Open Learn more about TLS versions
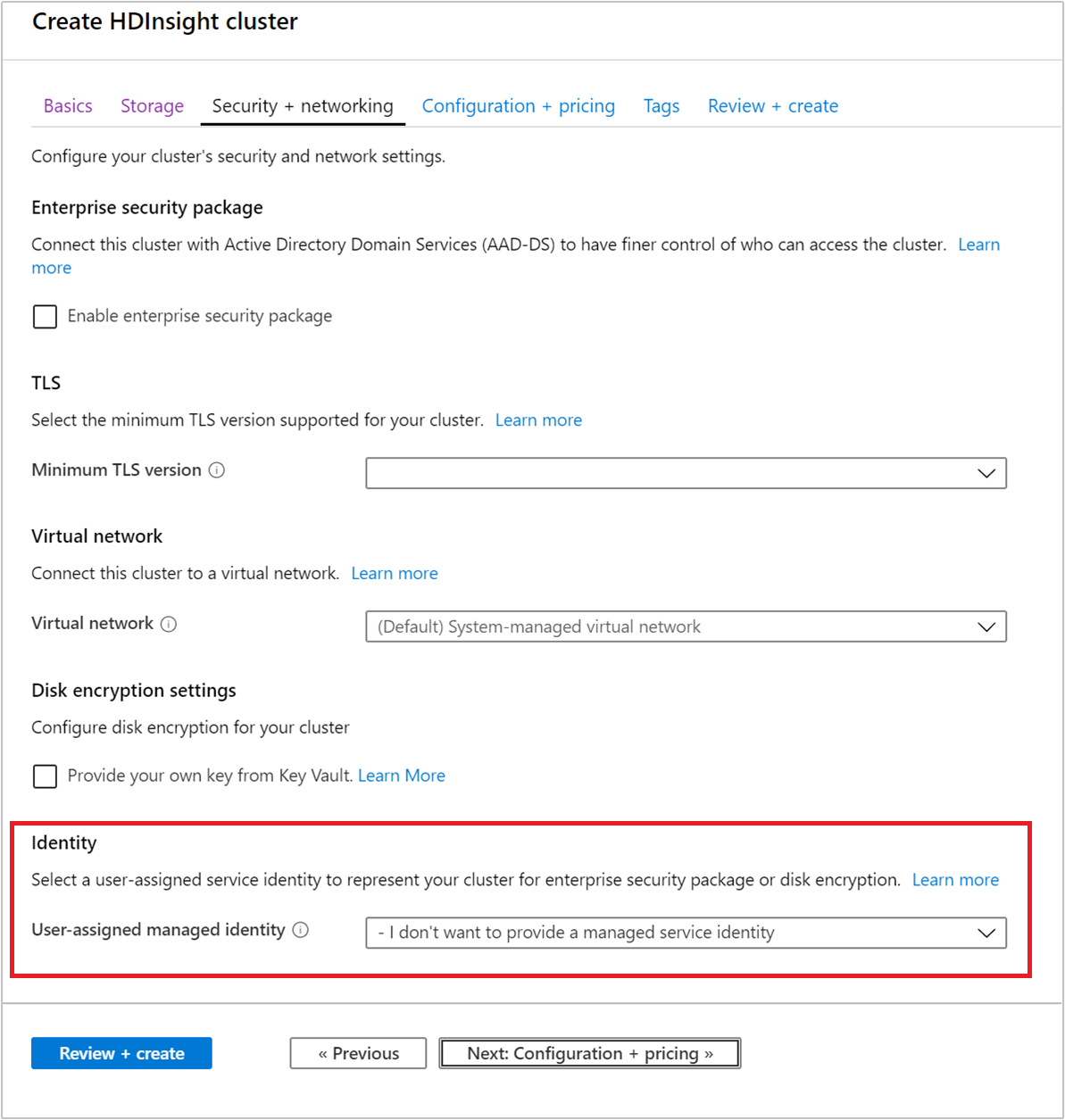This screenshot has height=1120, width=1065. [x=538, y=419]
